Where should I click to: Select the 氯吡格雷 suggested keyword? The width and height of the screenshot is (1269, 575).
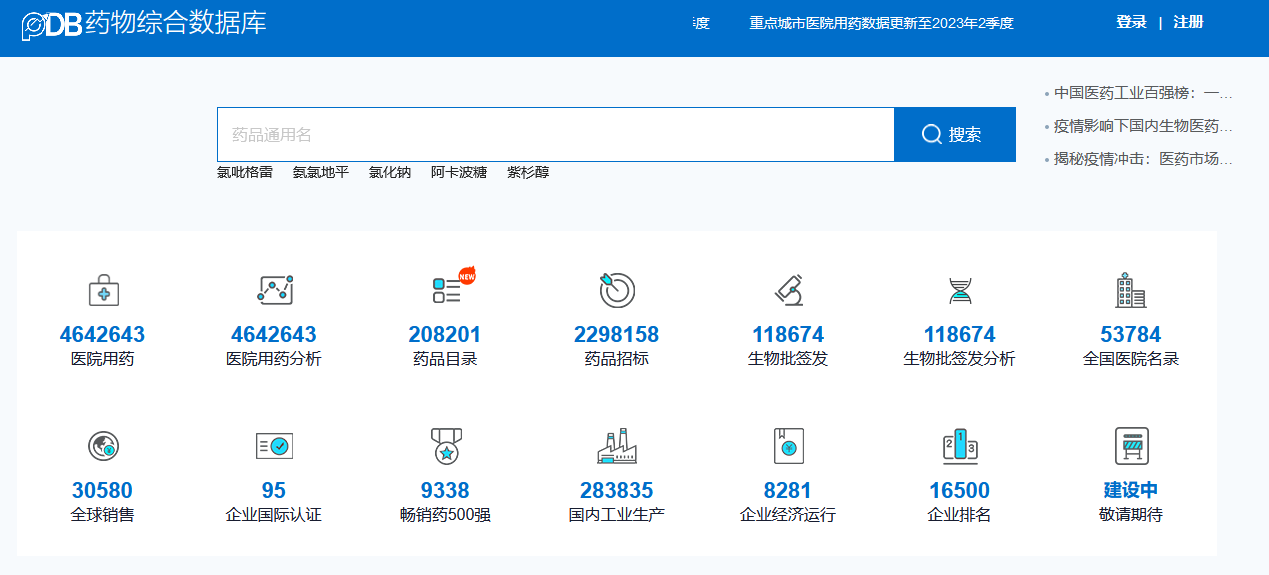click(x=244, y=172)
